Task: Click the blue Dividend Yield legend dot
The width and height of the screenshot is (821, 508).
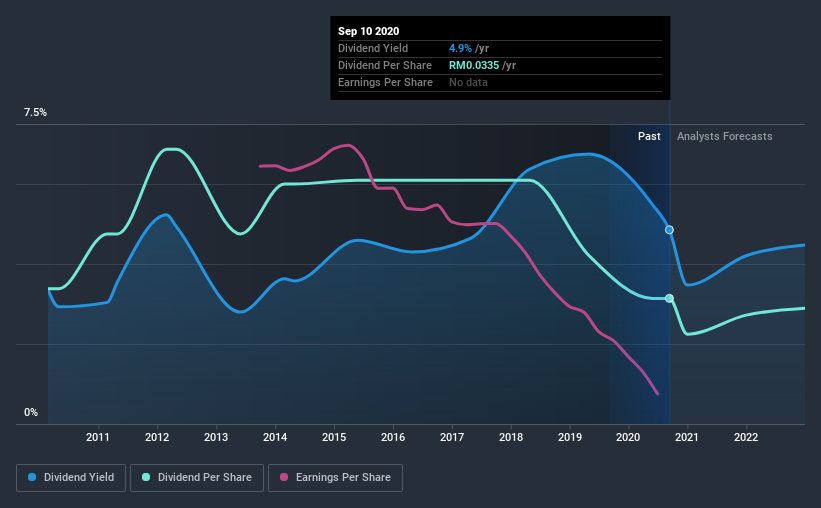Action: click(32, 477)
